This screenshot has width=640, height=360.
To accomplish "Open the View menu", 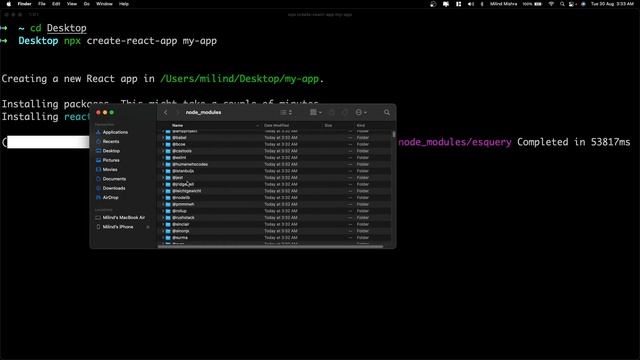I will click(x=71, y=4).
